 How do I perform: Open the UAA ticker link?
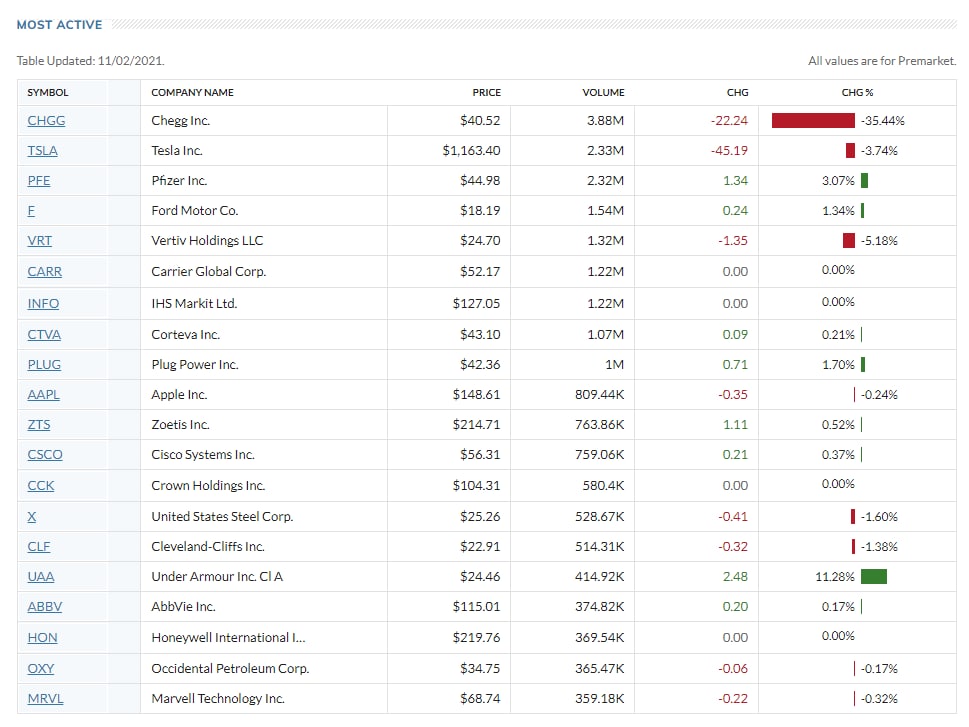pos(41,577)
